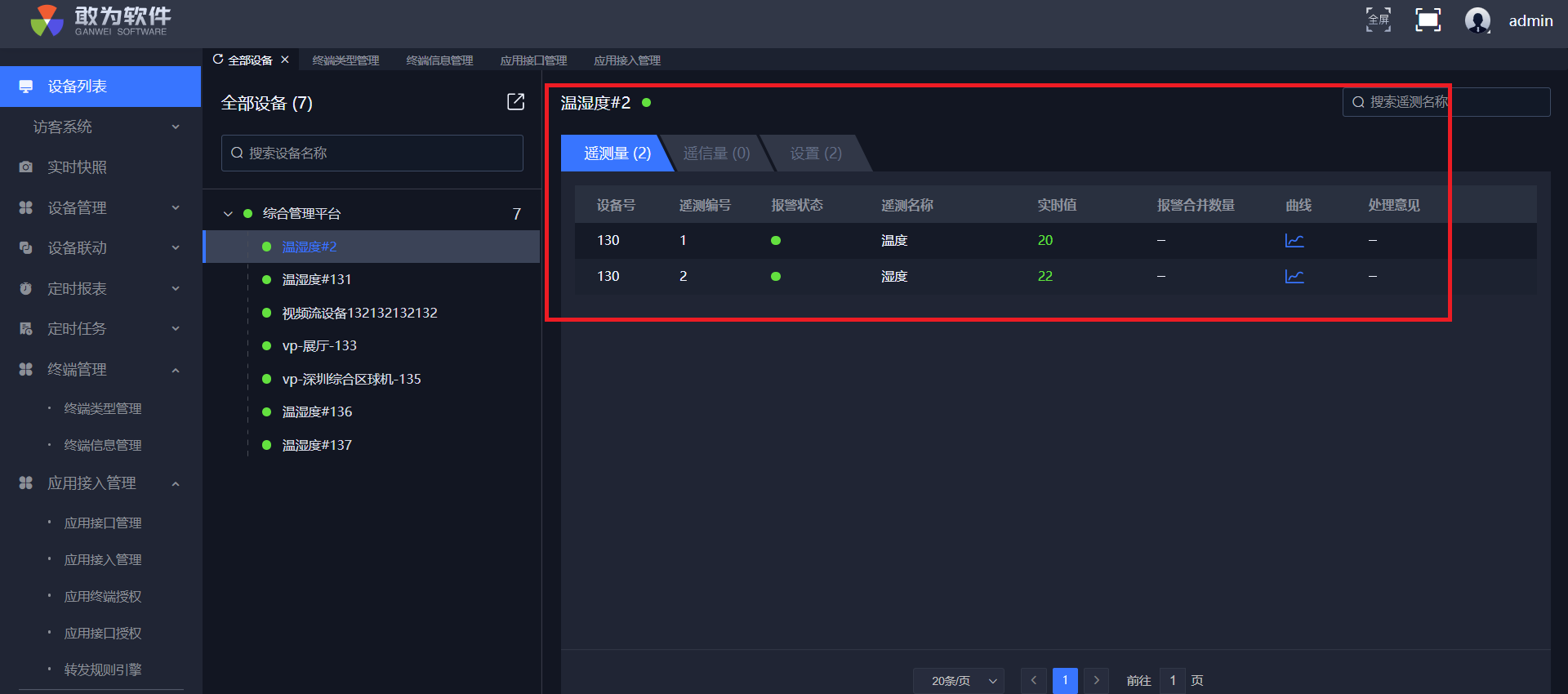Click real-time value 22 for 湿度

point(1045,276)
